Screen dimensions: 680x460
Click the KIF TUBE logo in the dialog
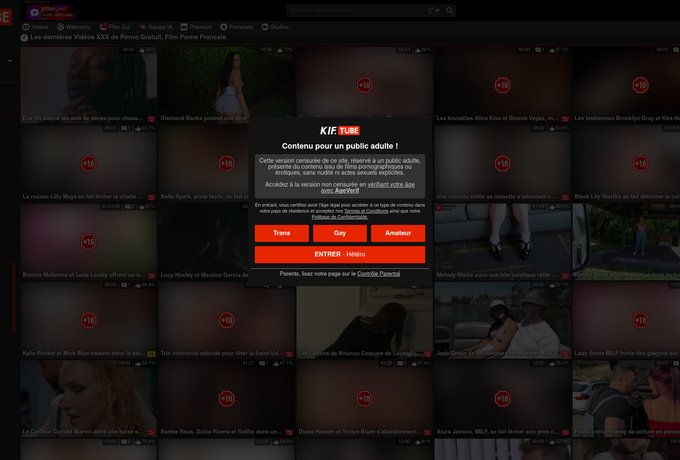pos(340,131)
